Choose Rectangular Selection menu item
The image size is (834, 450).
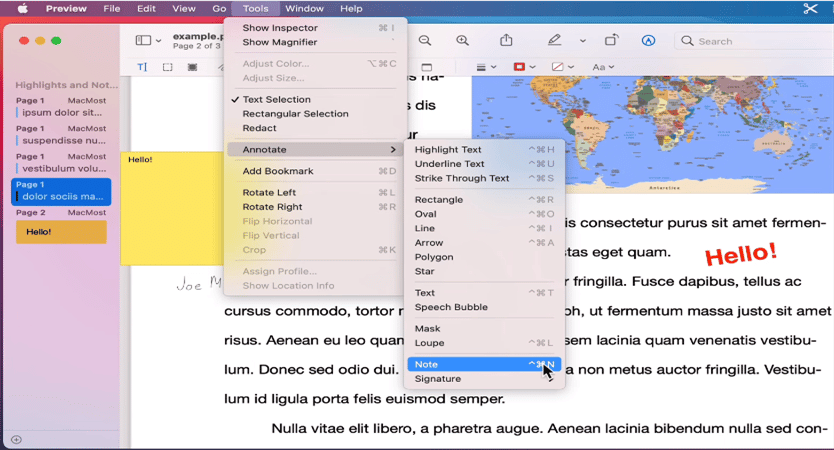pos(317,114)
